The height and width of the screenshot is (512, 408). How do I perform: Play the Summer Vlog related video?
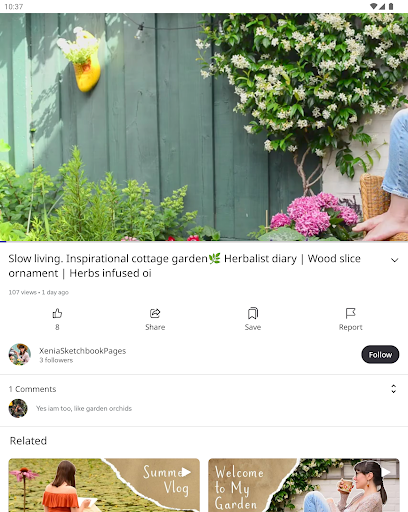(x=104, y=485)
